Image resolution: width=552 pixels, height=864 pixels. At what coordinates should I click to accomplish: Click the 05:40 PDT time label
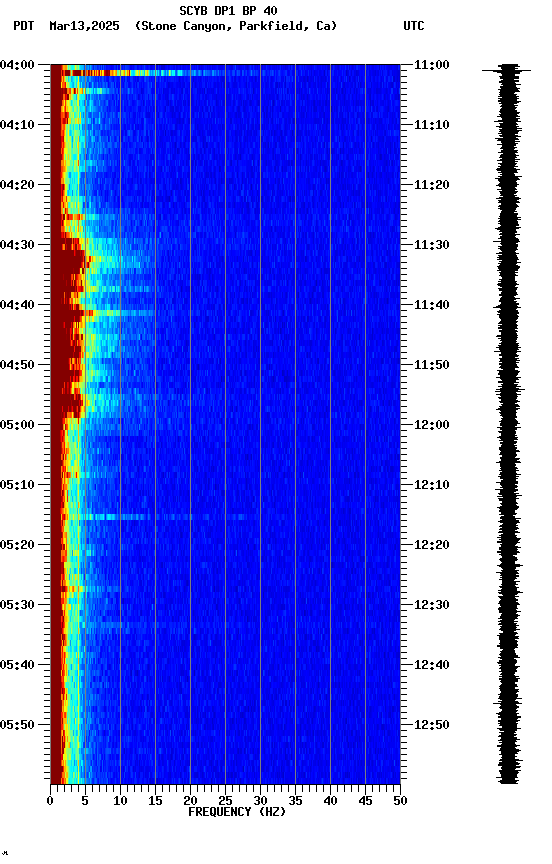coord(17,665)
